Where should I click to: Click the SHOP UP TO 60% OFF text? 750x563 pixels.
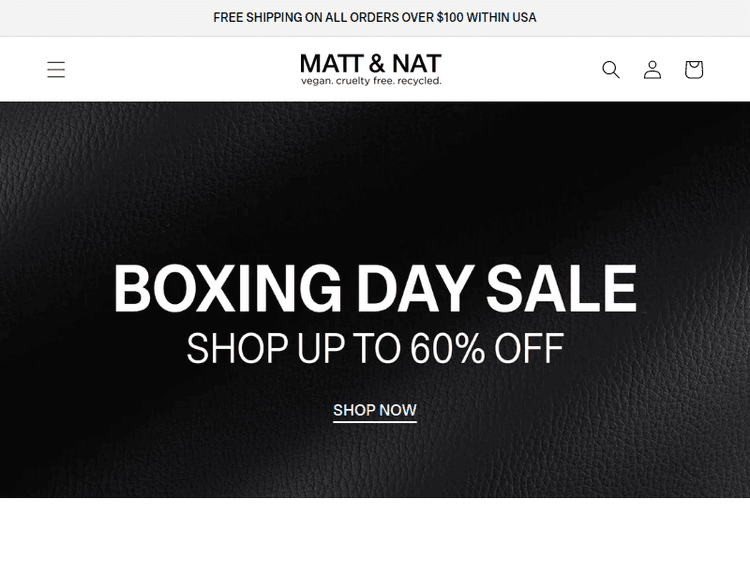point(375,349)
